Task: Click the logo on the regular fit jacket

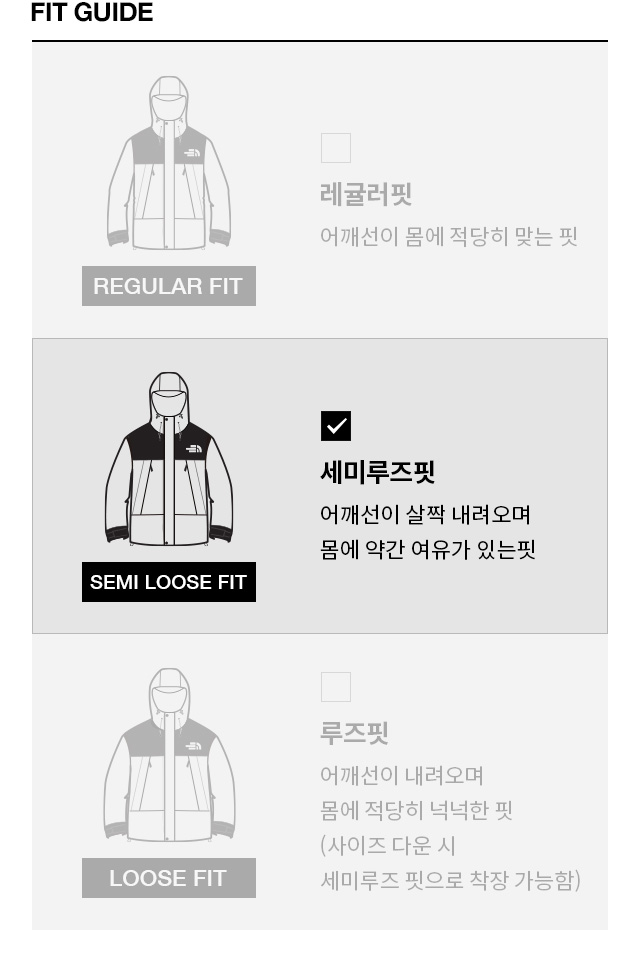Action: tap(192, 152)
